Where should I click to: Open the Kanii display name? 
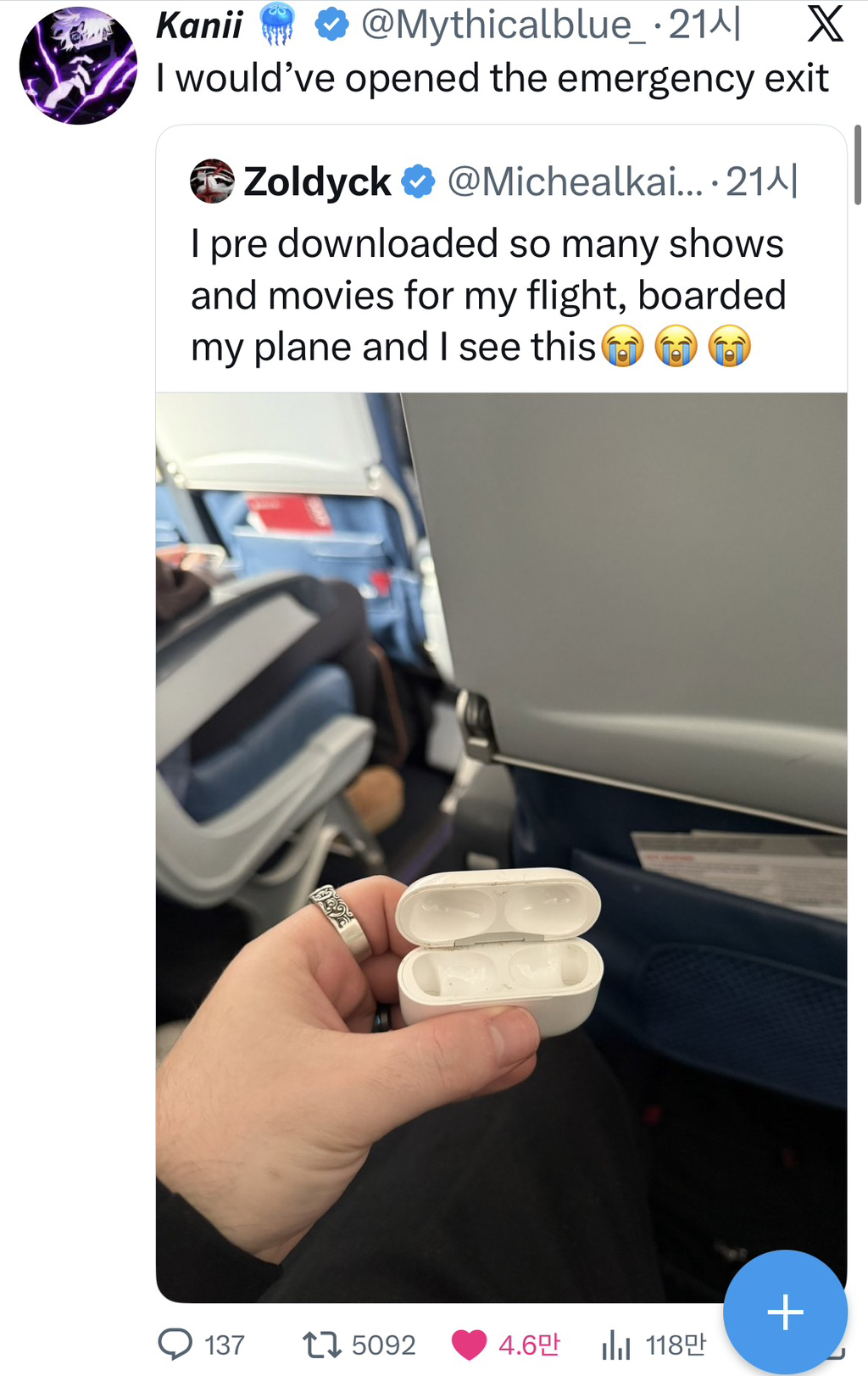click(200, 25)
